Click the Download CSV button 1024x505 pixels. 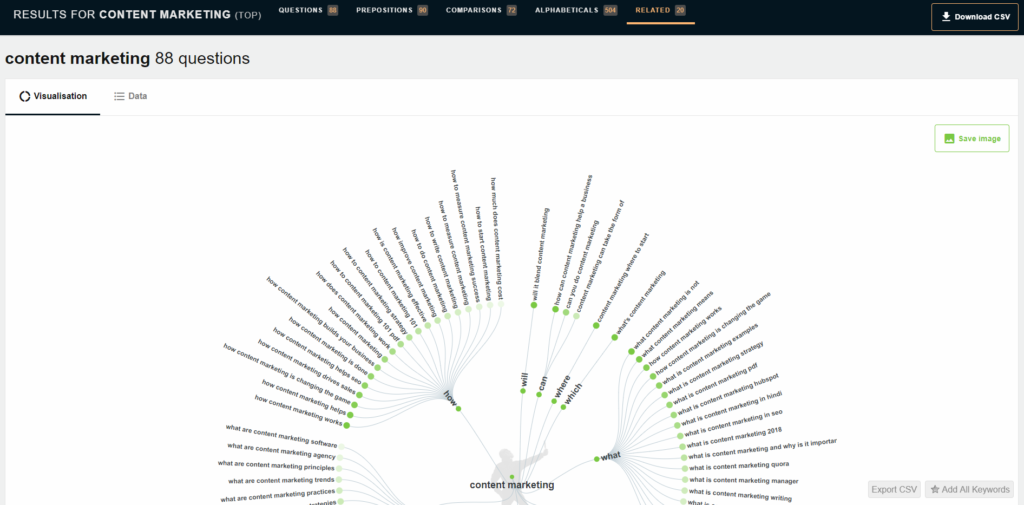coord(975,17)
